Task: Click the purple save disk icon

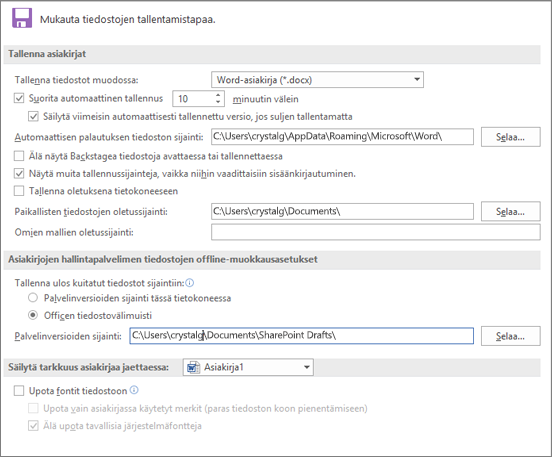Action: click(22, 18)
